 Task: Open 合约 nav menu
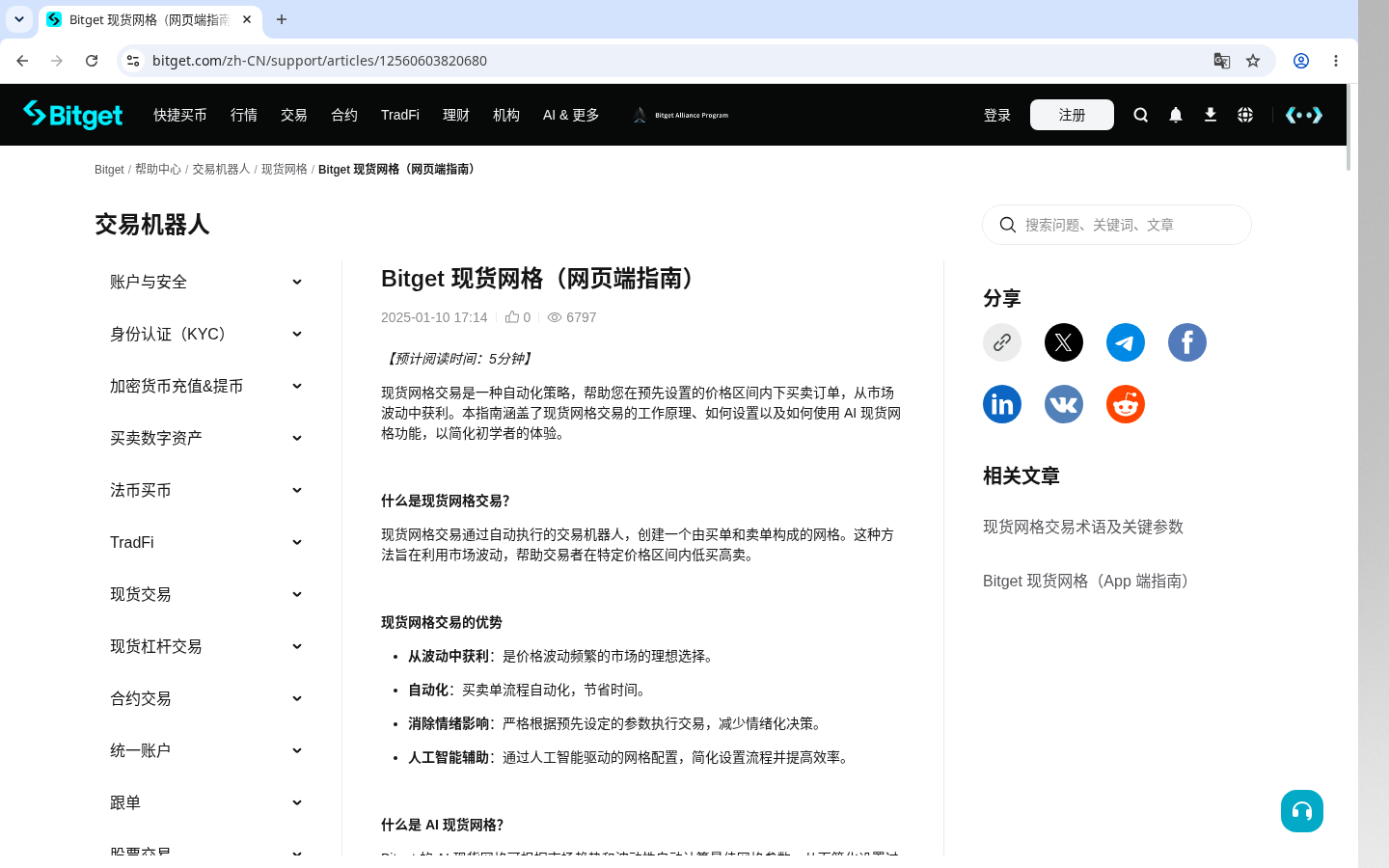(344, 115)
